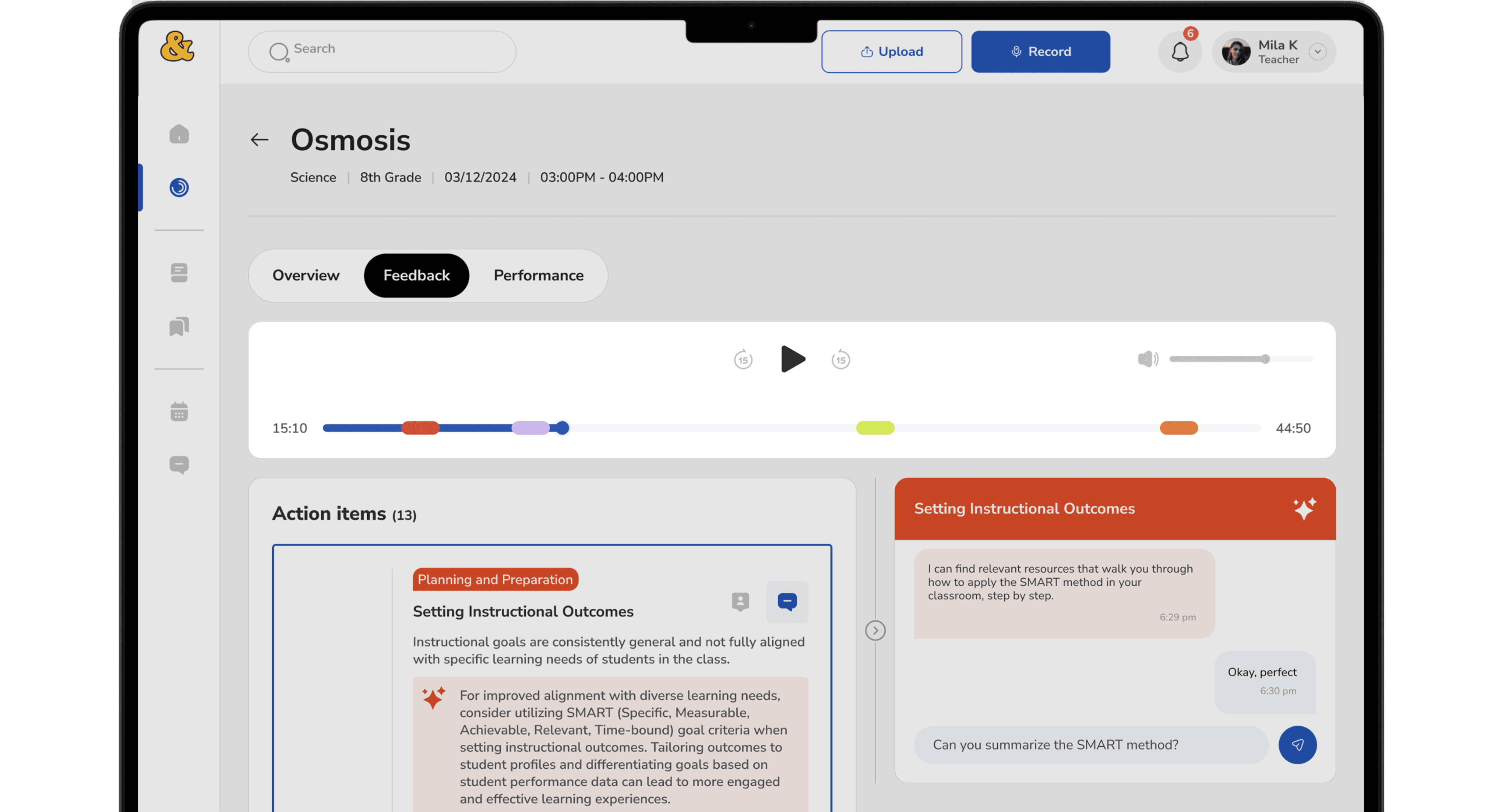
Task: Open the bookmarks icon in the sidebar
Action: tap(179, 327)
